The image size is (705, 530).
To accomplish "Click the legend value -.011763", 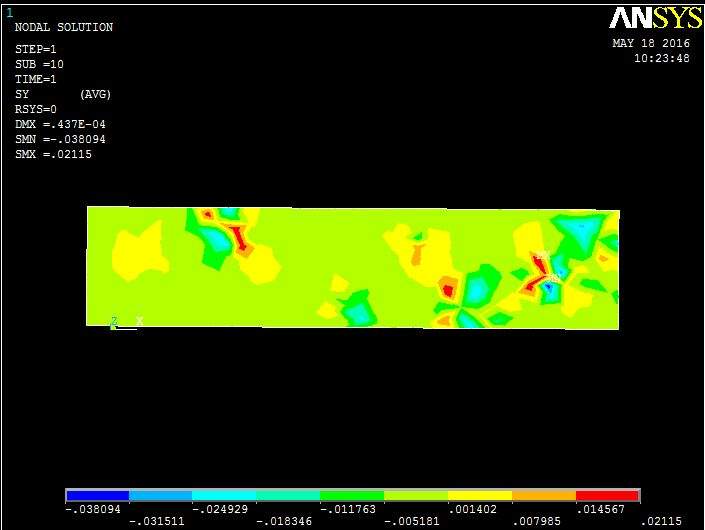I will pos(348,509).
